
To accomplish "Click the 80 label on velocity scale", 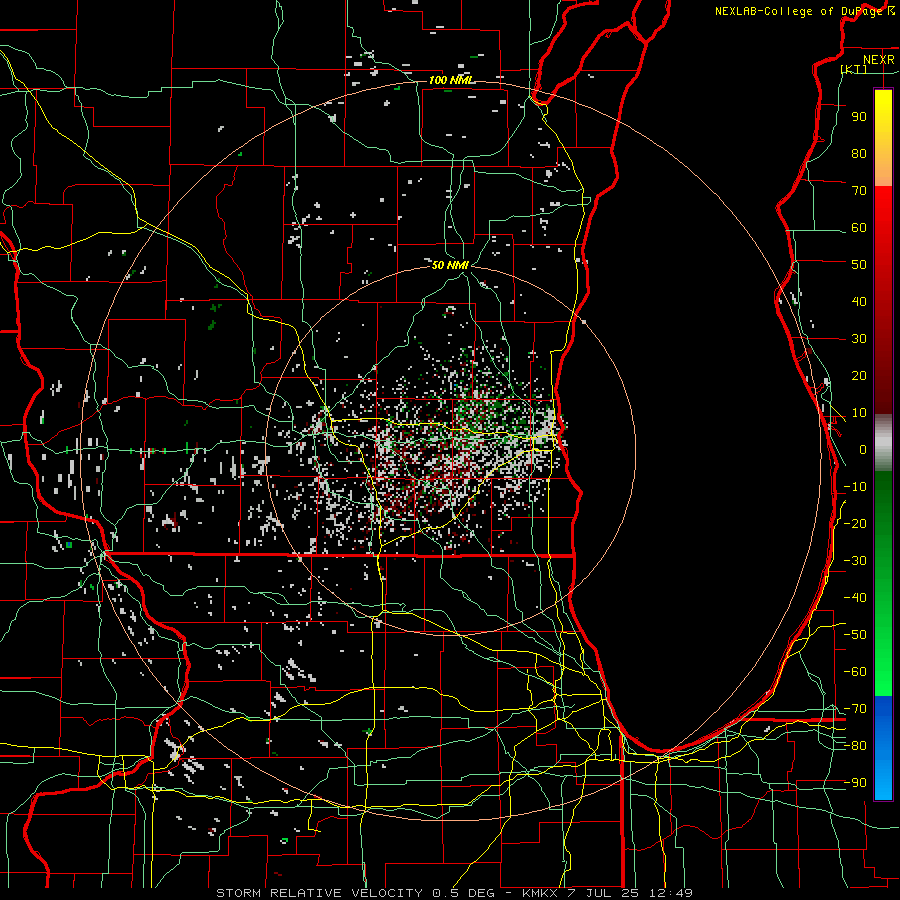I will click(x=859, y=153).
